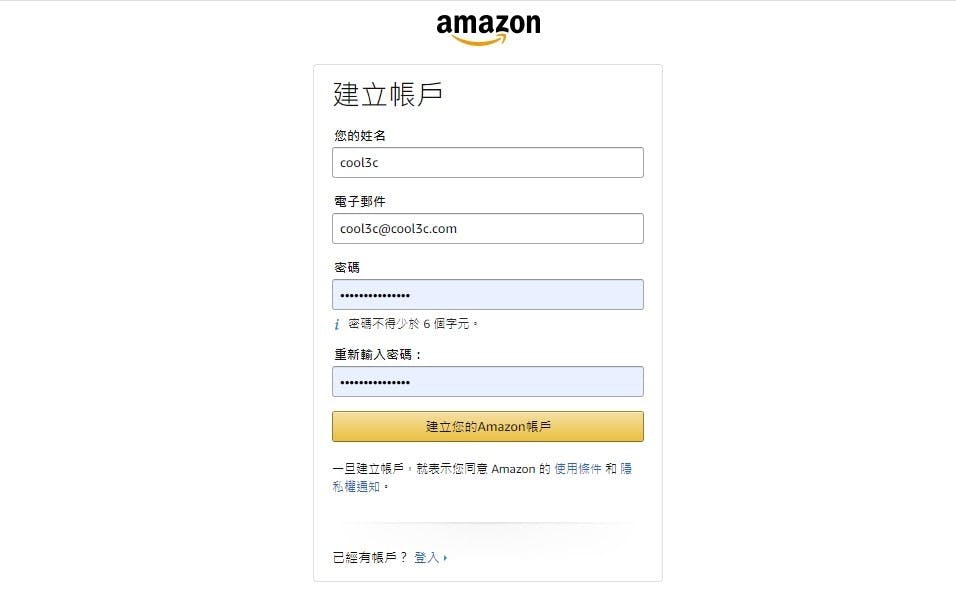Click the 已經有帳戶? text
This screenshot has width=956, height=594.
pyautogui.click(x=369, y=558)
